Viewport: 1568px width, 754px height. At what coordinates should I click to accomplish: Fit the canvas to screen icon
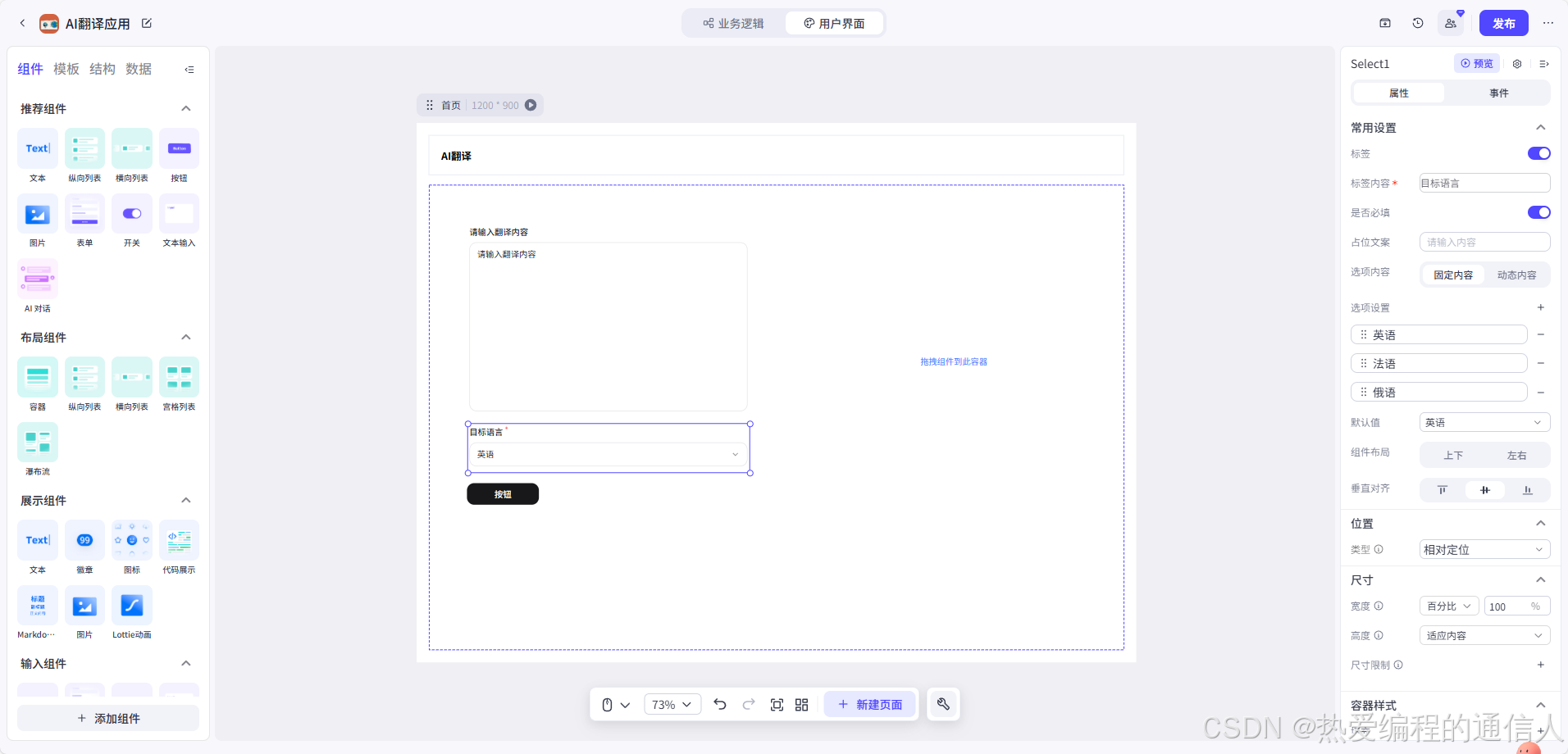point(777,705)
